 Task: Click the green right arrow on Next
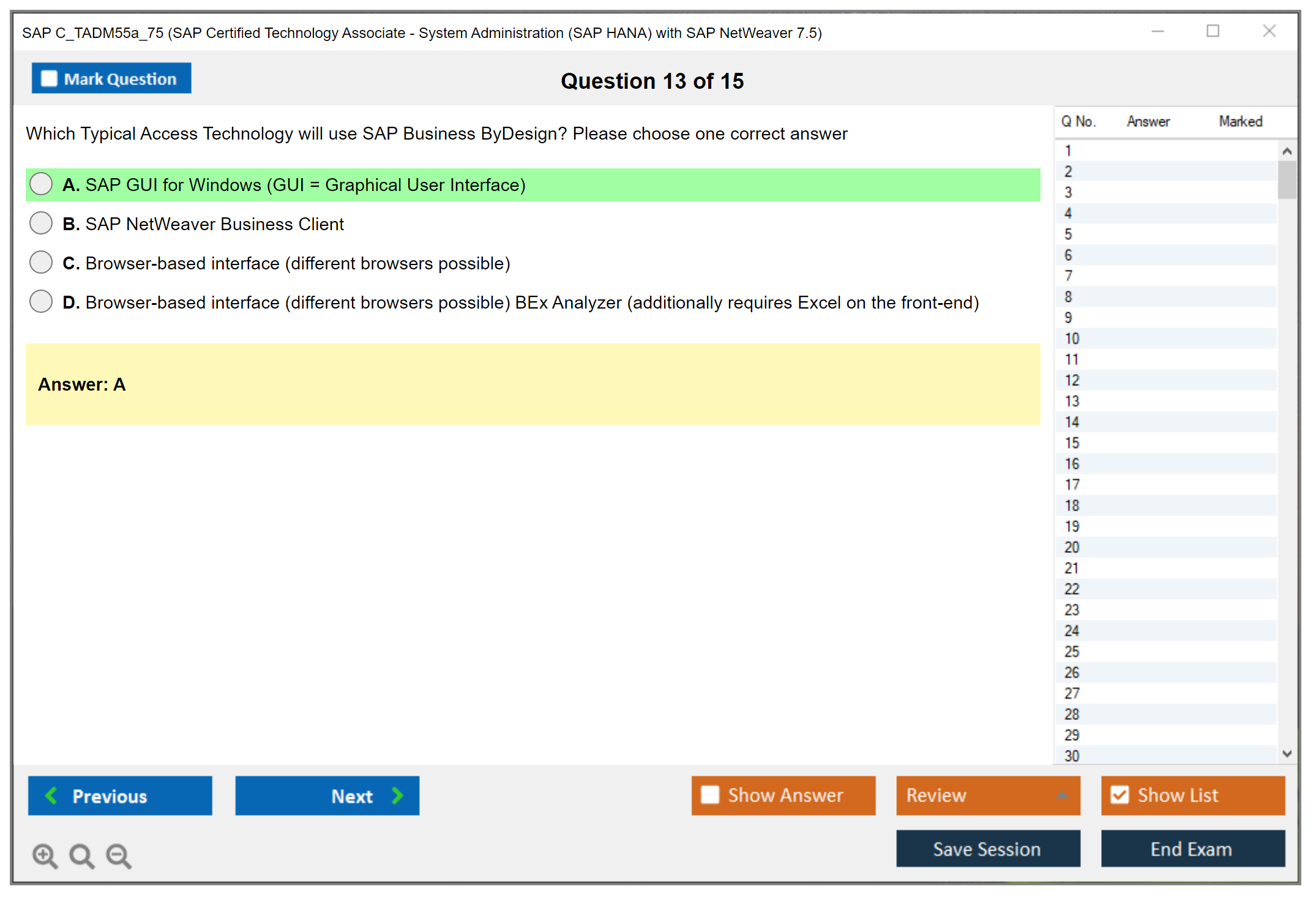[397, 795]
